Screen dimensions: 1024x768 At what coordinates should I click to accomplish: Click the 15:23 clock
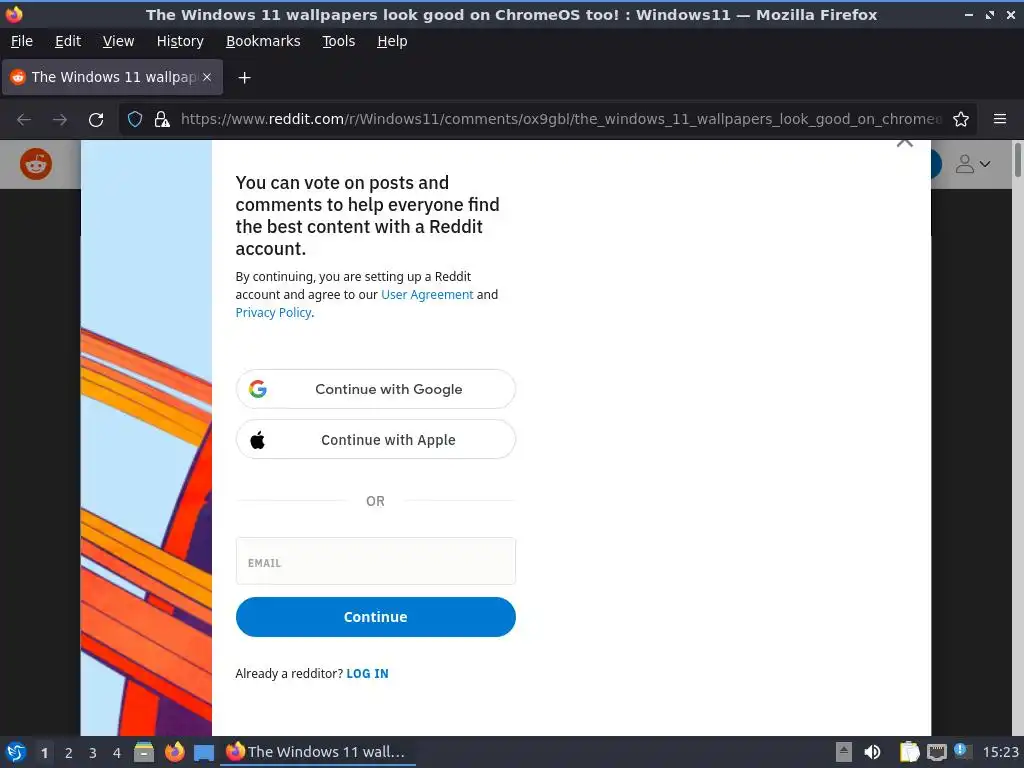(1000, 752)
